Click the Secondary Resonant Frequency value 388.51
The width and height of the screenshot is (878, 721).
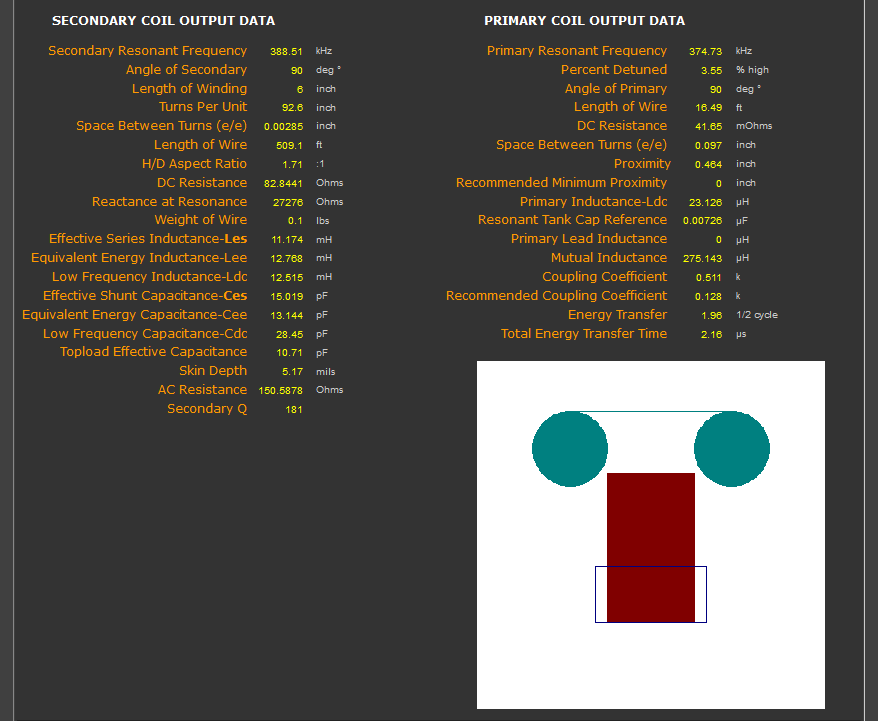[286, 52]
